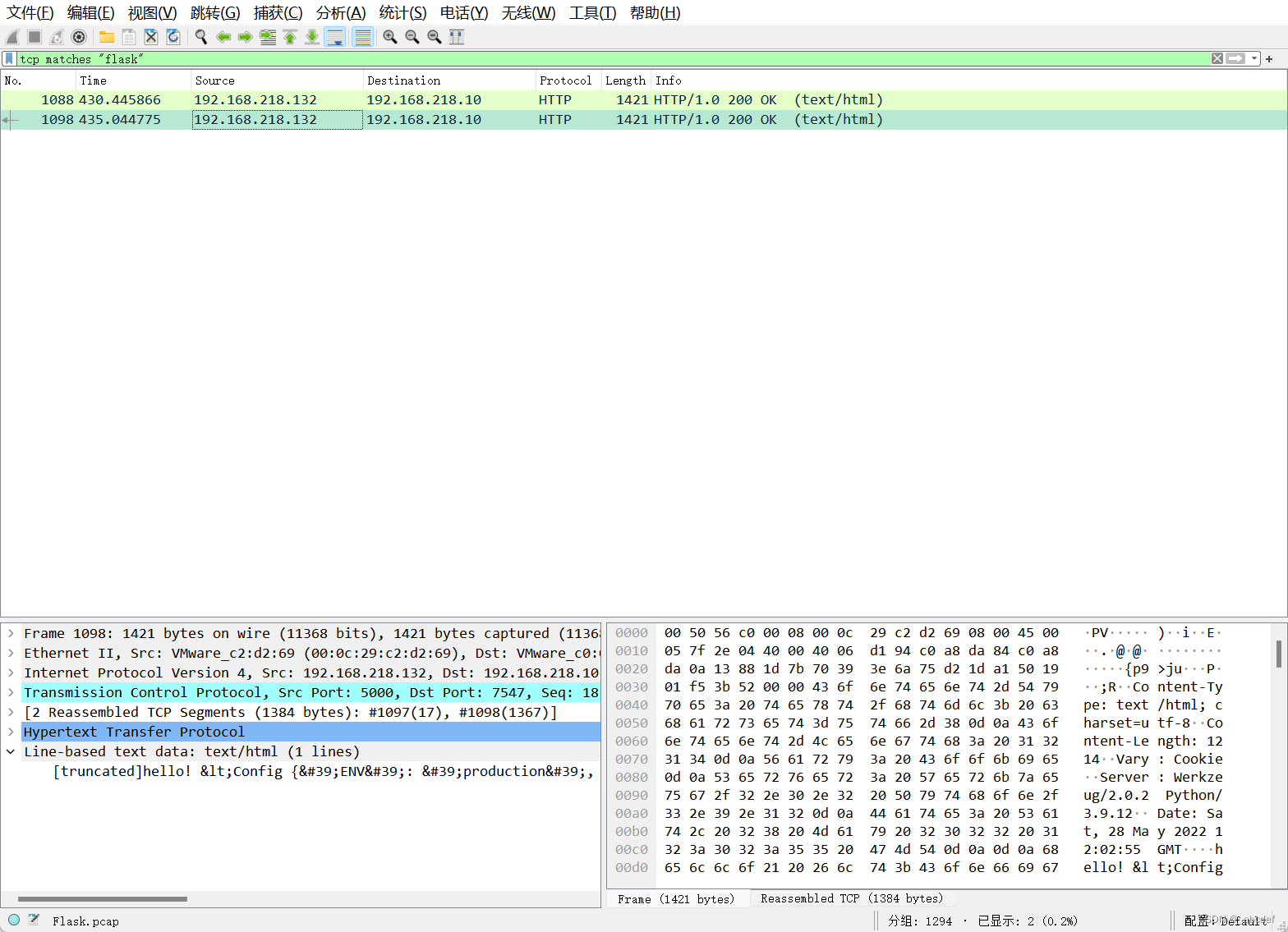
Task: Click the expert information circle icon
Action: click(14, 921)
